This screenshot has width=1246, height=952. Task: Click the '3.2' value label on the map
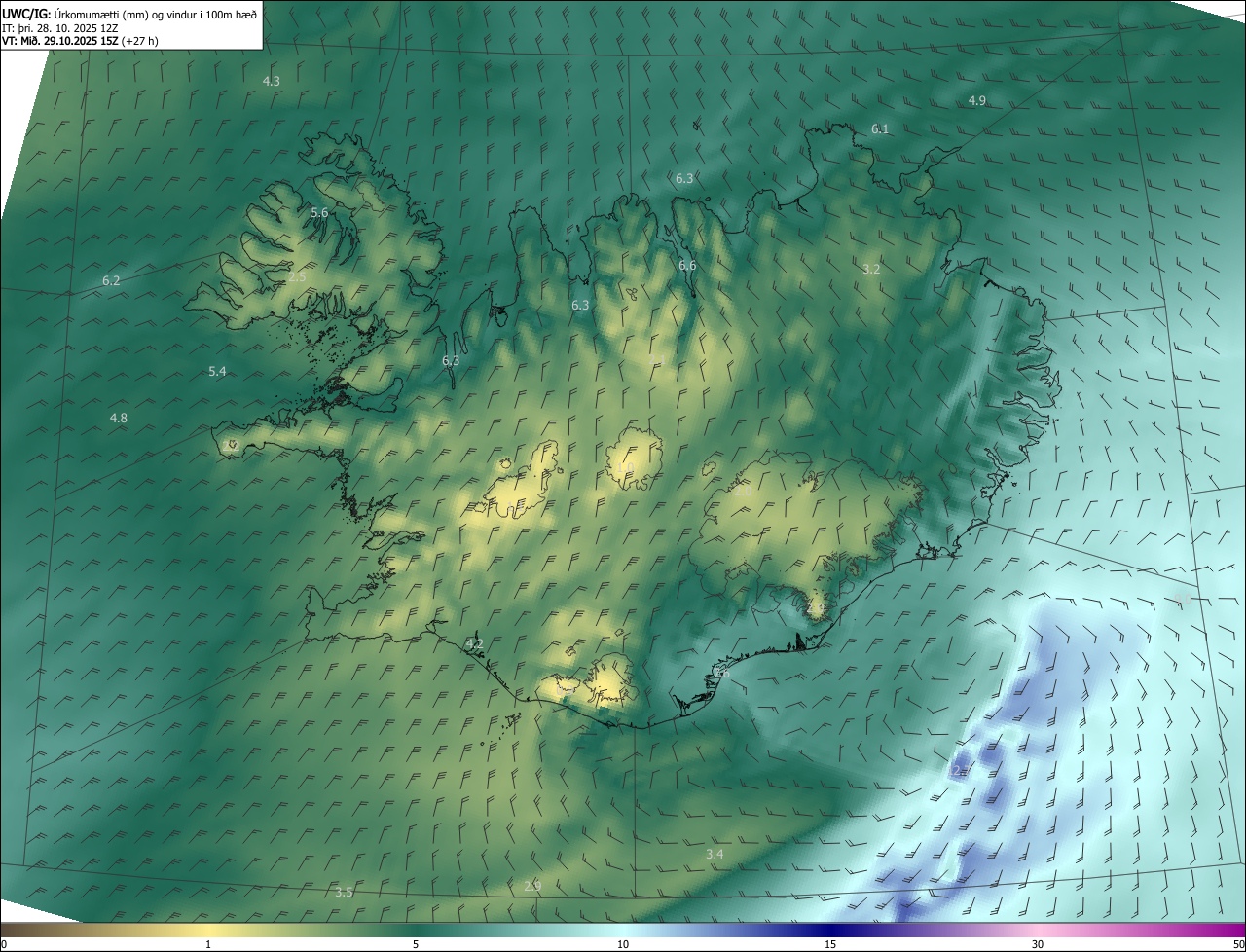pos(871,269)
